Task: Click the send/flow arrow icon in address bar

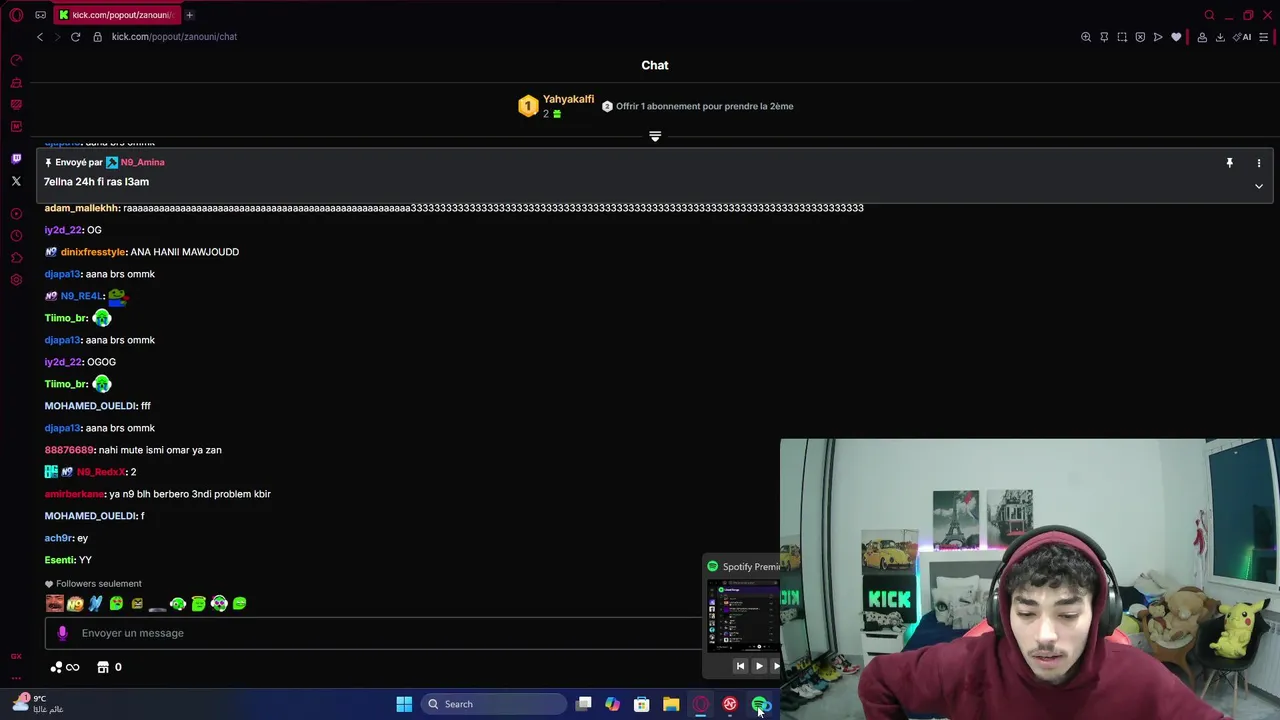Action: (1158, 37)
